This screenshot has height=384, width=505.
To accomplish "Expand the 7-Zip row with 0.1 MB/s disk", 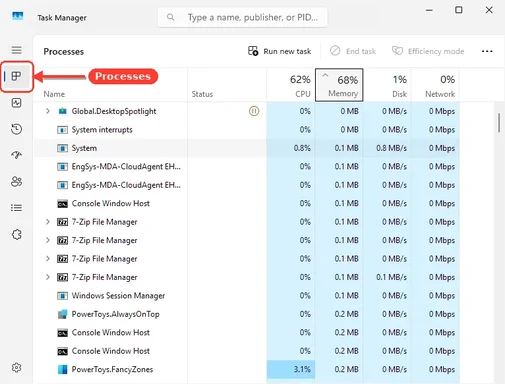I will coord(48,277).
